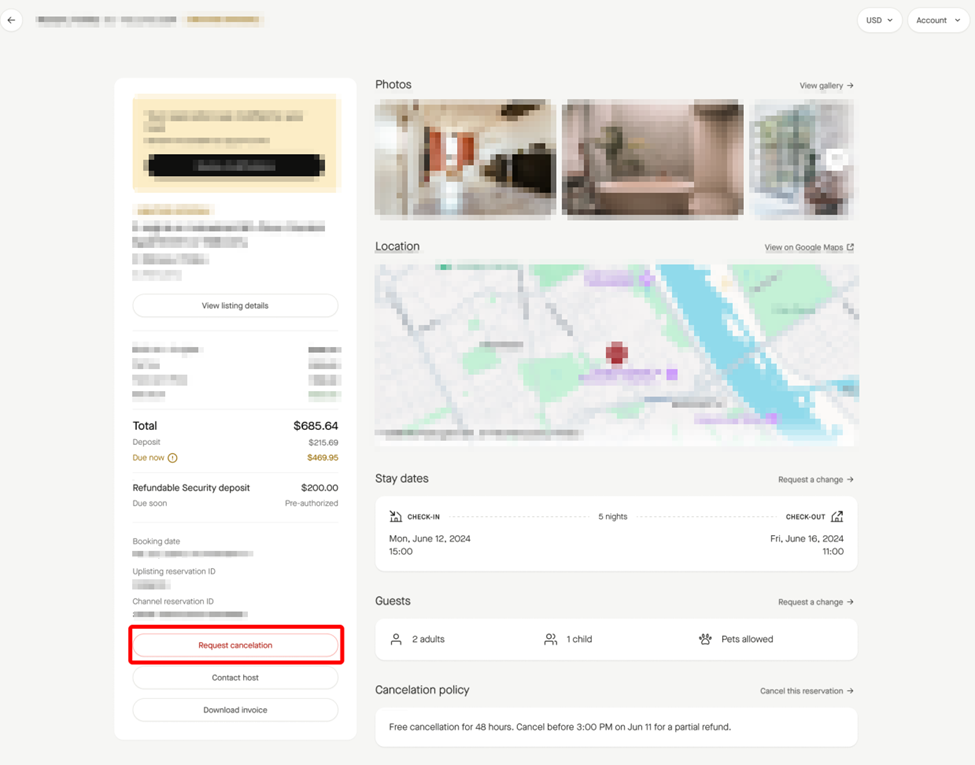Click the 1 child text
This screenshot has width=975, height=765.
coord(579,639)
